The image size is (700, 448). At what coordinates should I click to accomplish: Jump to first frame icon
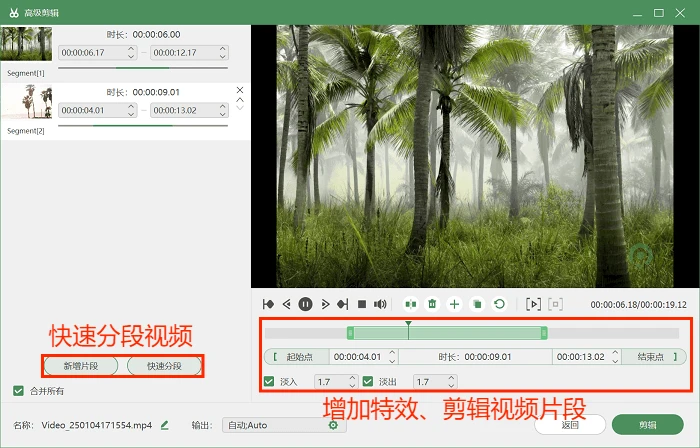[268, 304]
